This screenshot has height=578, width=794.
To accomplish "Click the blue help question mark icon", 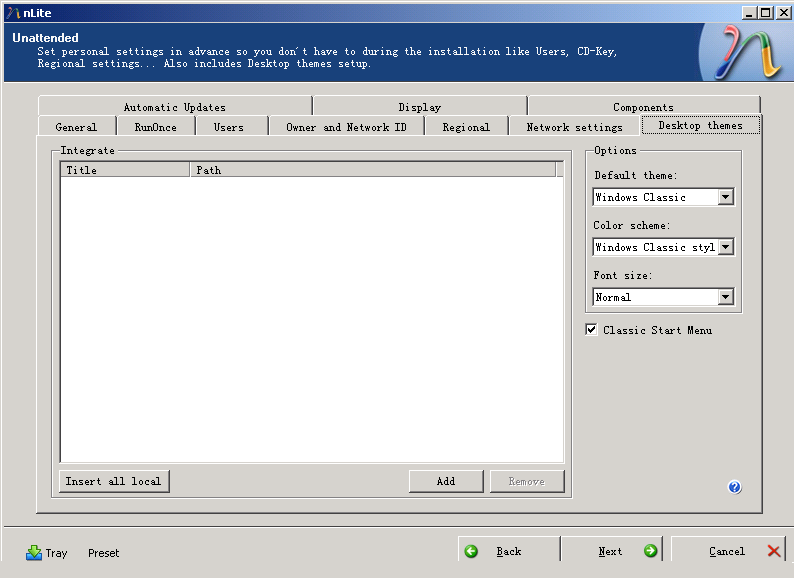I will [x=734, y=487].
